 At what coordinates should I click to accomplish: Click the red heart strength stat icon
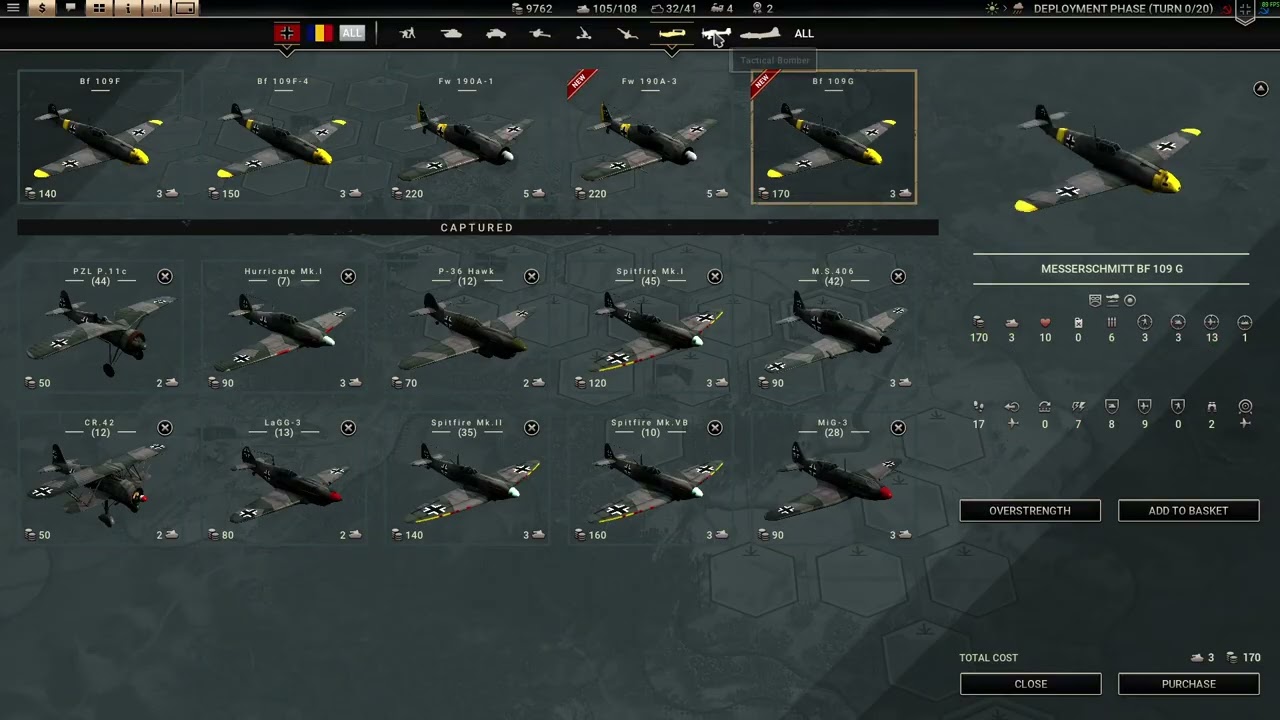pyautogui.click(x=1045, y=323)
